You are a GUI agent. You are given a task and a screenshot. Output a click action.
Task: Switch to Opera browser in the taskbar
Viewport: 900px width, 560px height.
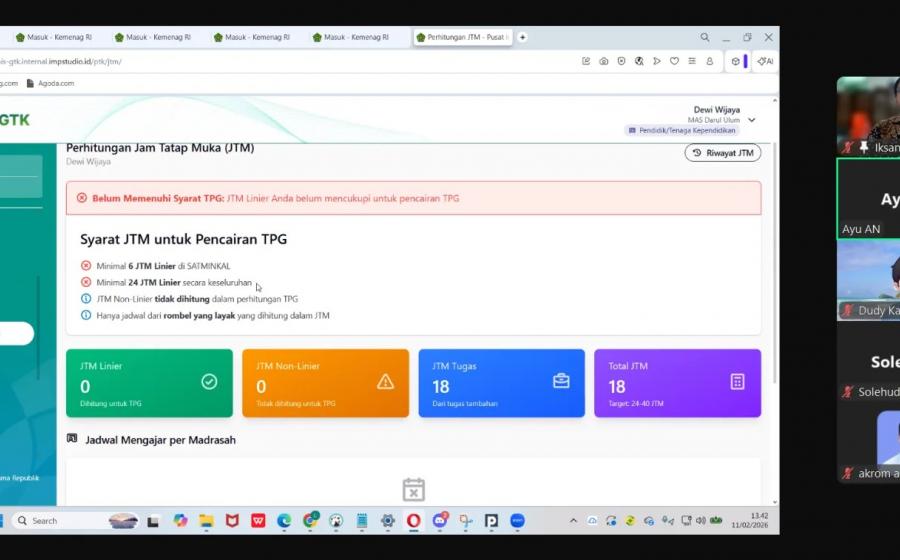pyautogui.click(x=414, y=521)
